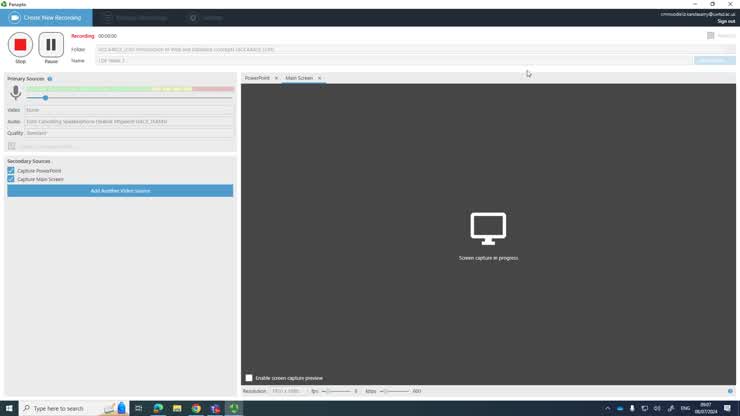Open File Explorer from the taskbar
This screenshot has width=740, height=416.
177,408
